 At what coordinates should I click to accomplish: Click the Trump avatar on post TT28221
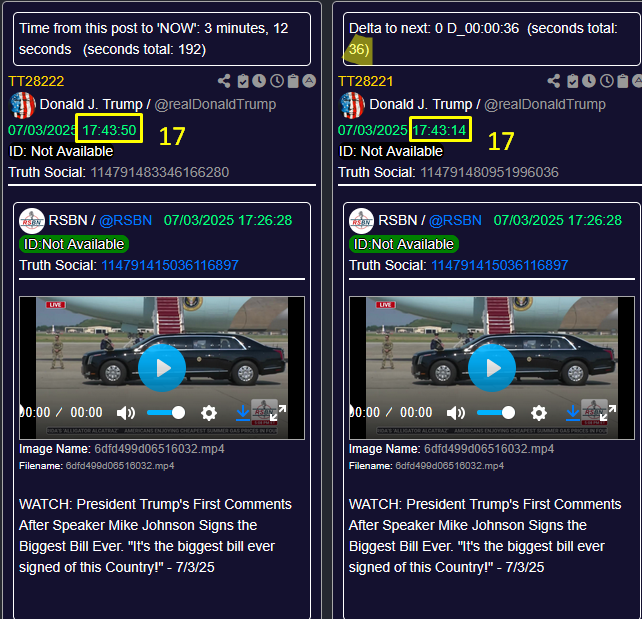pyautogui.click(x=352, y=105)
